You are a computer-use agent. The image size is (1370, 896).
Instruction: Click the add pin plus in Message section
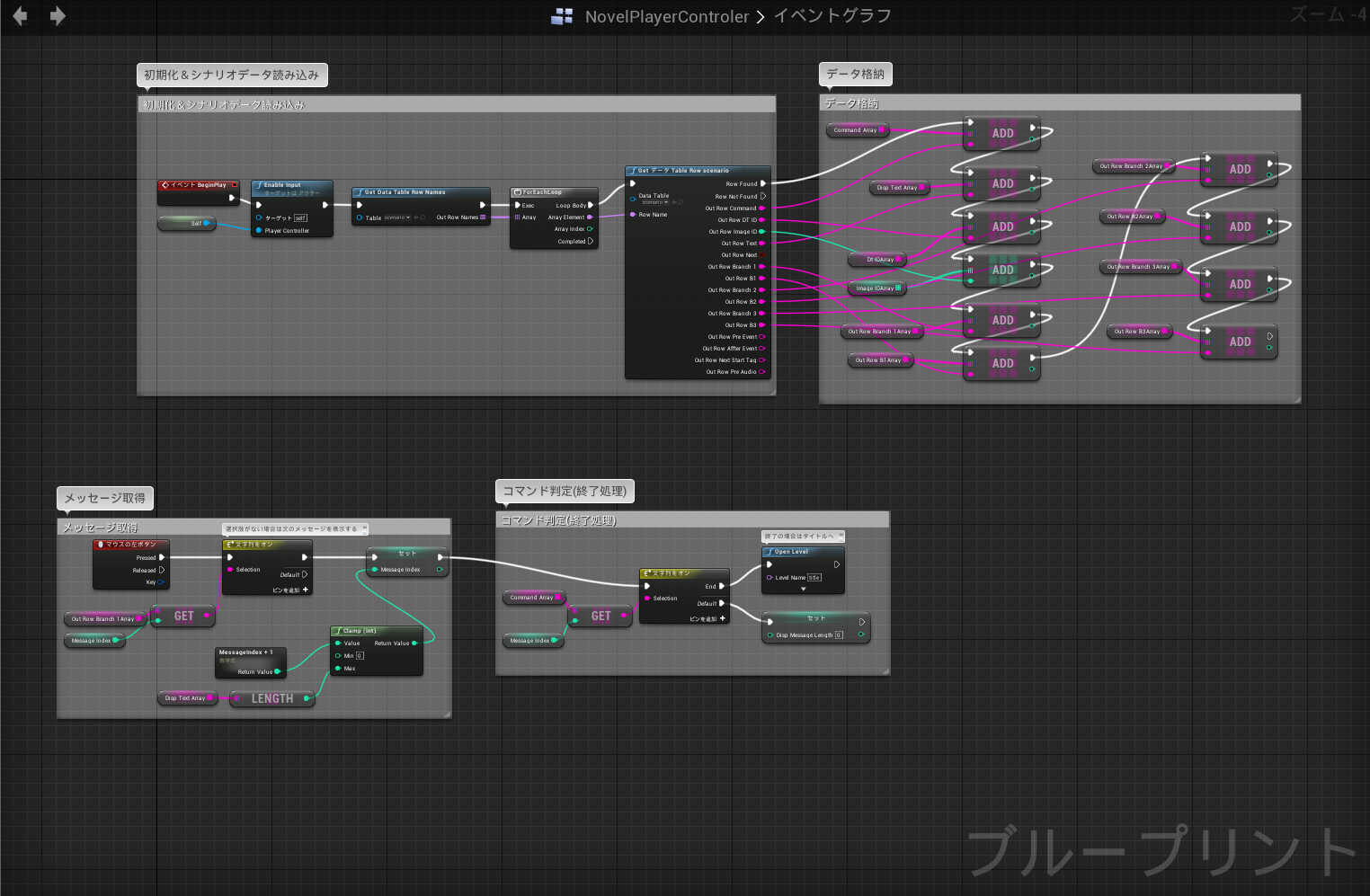click(306, 590)
